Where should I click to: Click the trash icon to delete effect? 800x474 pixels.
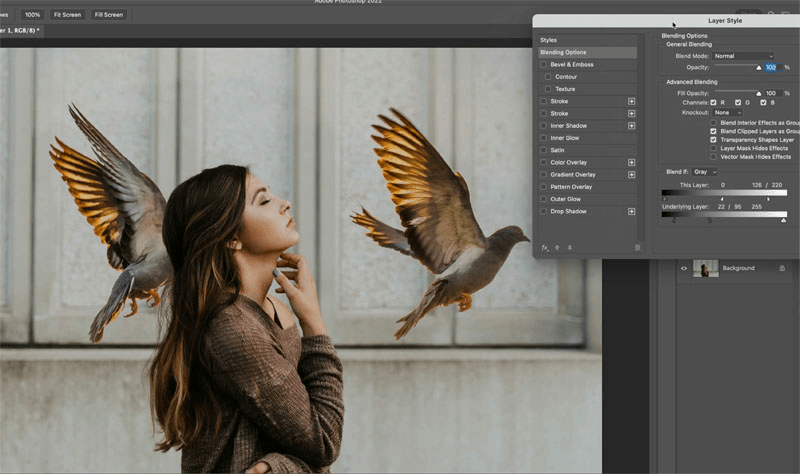(637, 247)
